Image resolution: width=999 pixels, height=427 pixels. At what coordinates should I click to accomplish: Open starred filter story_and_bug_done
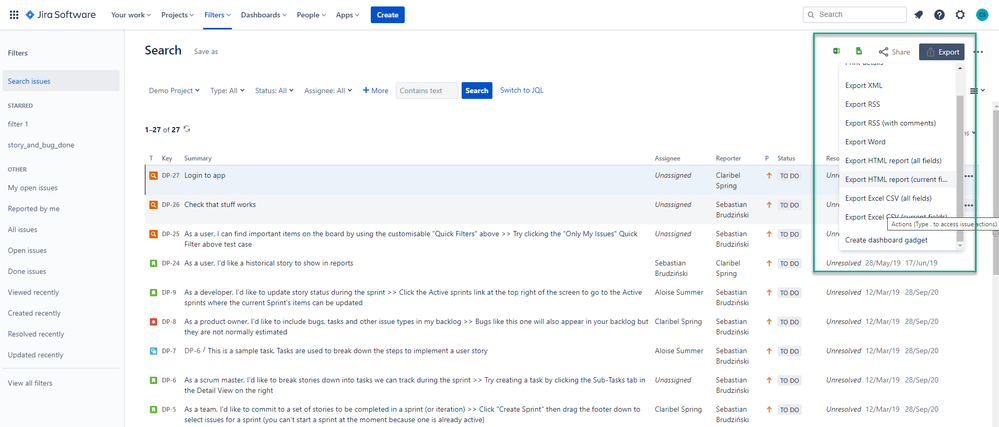(x=41, y=145)
